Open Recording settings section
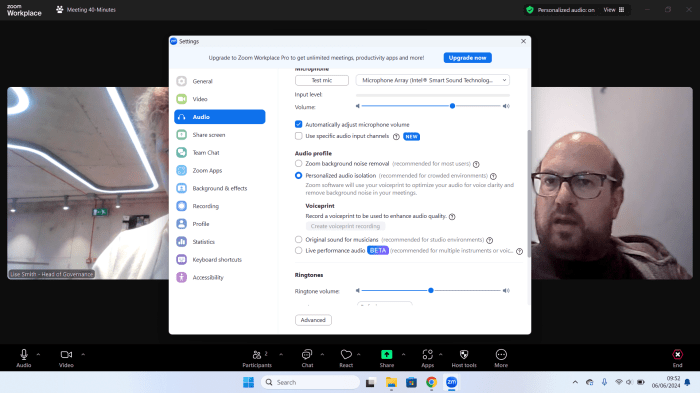Viewport: 700px width, 393px height. tap(220, 206)
